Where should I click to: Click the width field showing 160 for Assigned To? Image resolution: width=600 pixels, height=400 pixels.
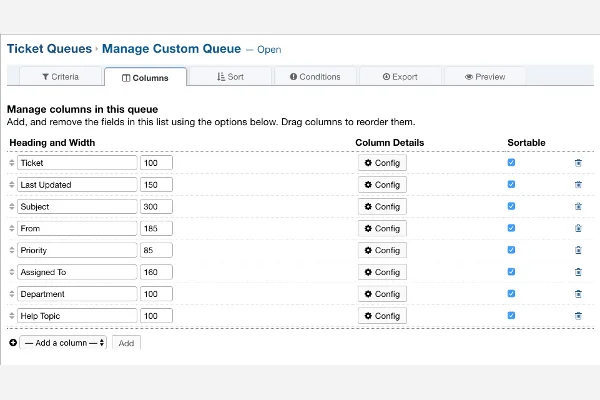(x=156, y=272)
